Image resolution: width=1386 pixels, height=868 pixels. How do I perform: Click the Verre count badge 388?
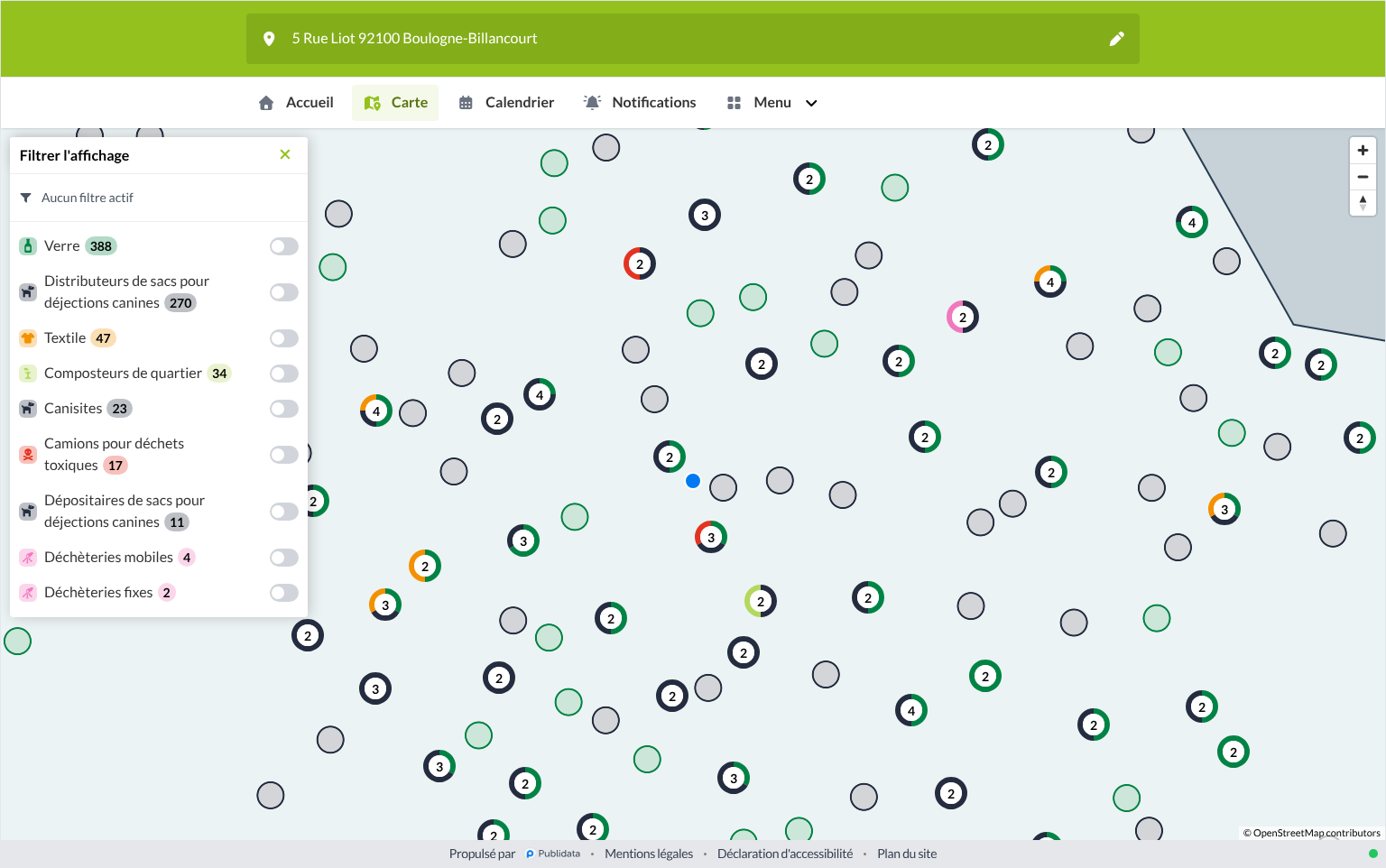[x=101, y=246]
